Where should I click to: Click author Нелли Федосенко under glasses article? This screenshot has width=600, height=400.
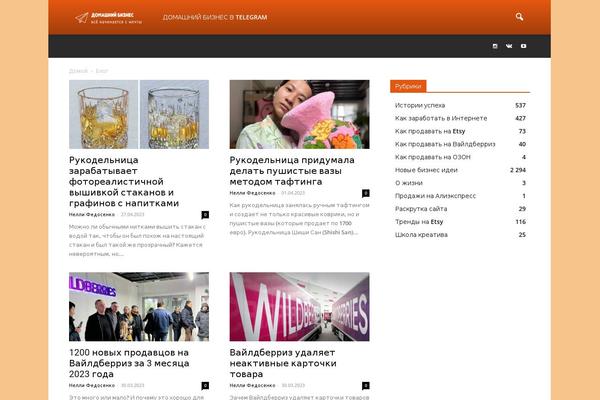pyautogui.click(x=92, y=215)
